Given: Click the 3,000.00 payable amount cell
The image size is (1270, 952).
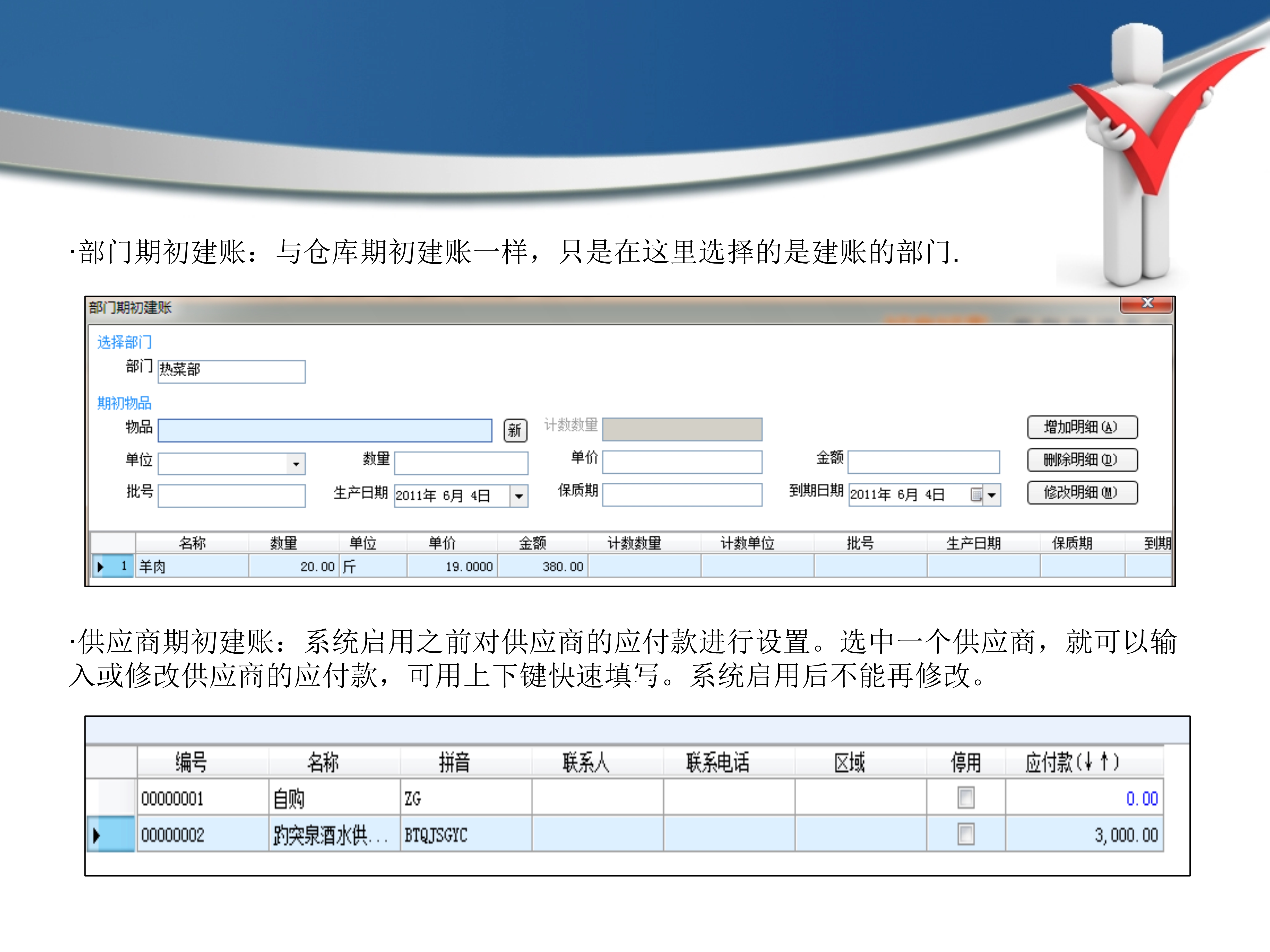Looking at the screenshot, I should pyautogui.click(x=1085, y=834).
